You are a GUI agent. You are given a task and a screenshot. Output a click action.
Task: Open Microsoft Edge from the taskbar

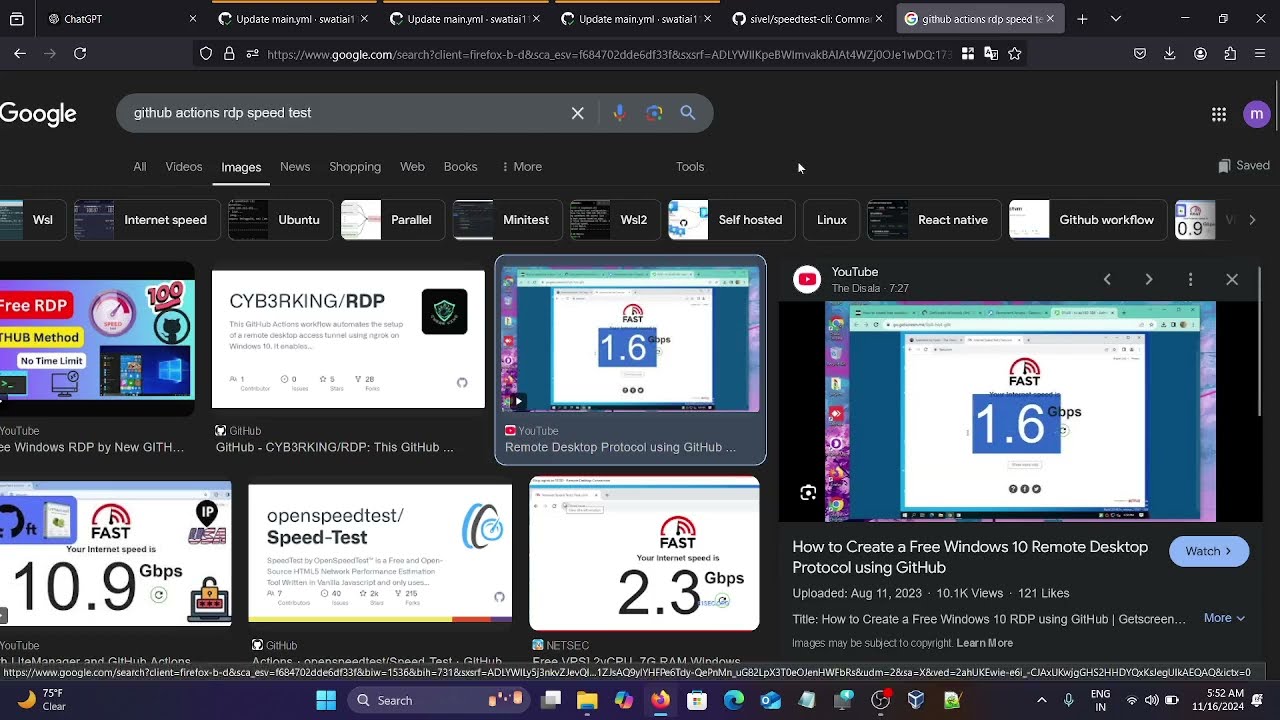(734, 700)
